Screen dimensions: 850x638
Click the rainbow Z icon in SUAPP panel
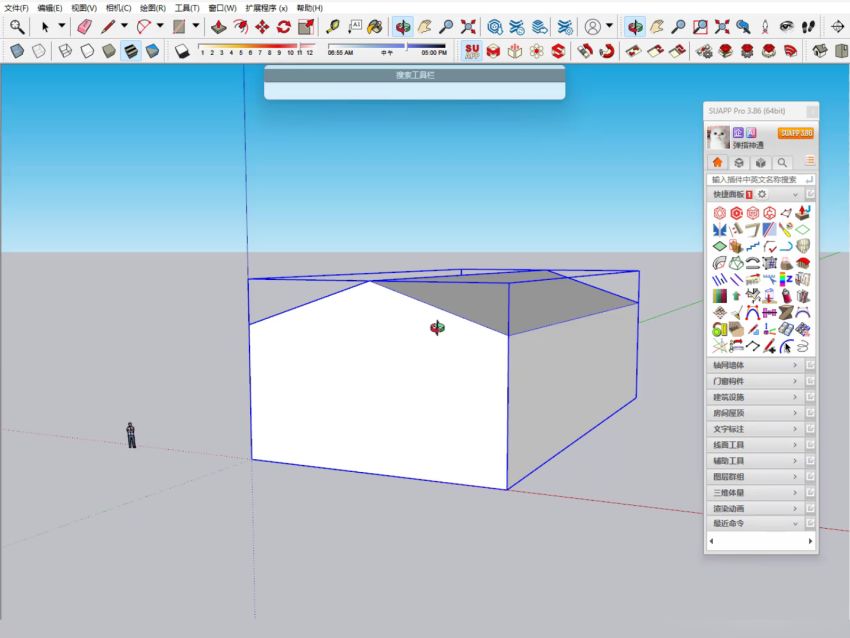pos(785,280)
